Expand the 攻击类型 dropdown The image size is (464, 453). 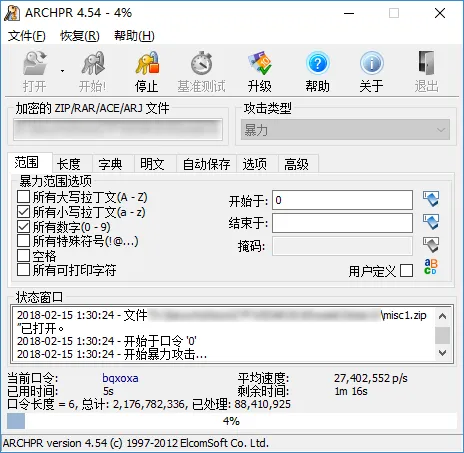[x=345, y=130]
